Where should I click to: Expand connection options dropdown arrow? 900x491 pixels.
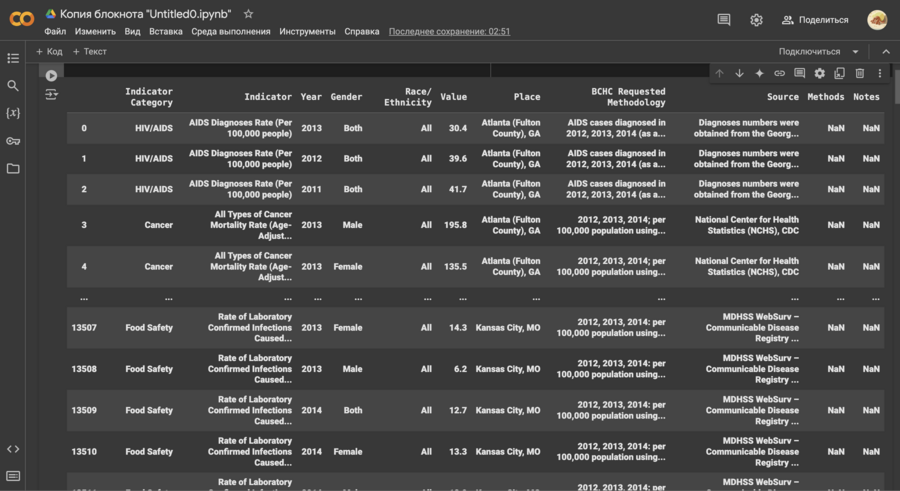click(x=855, y=52)
